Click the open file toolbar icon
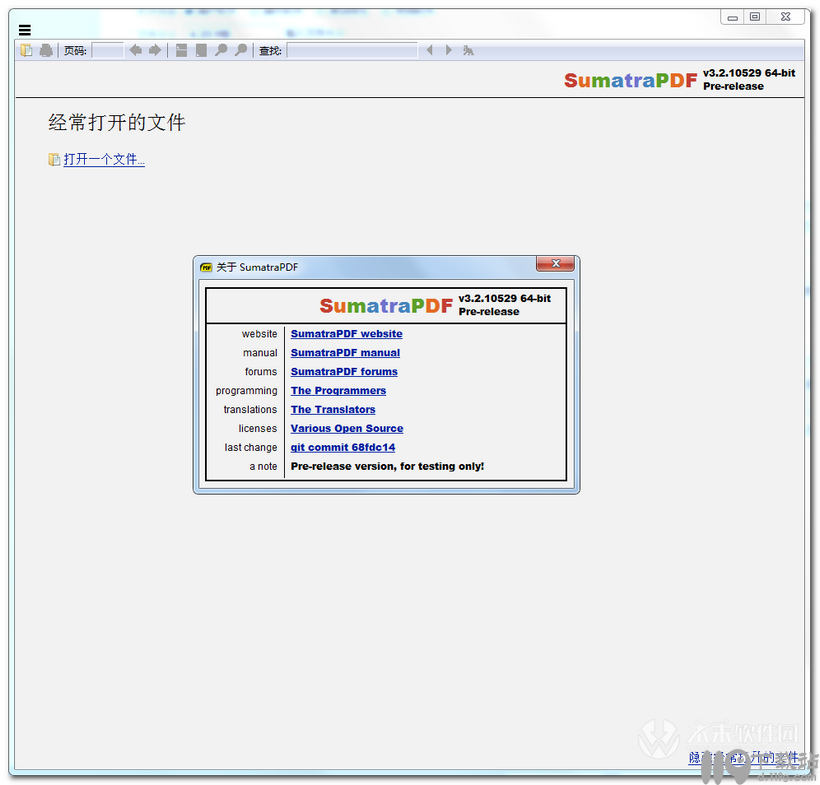This screenshot has height=785, width=820. 26,50
